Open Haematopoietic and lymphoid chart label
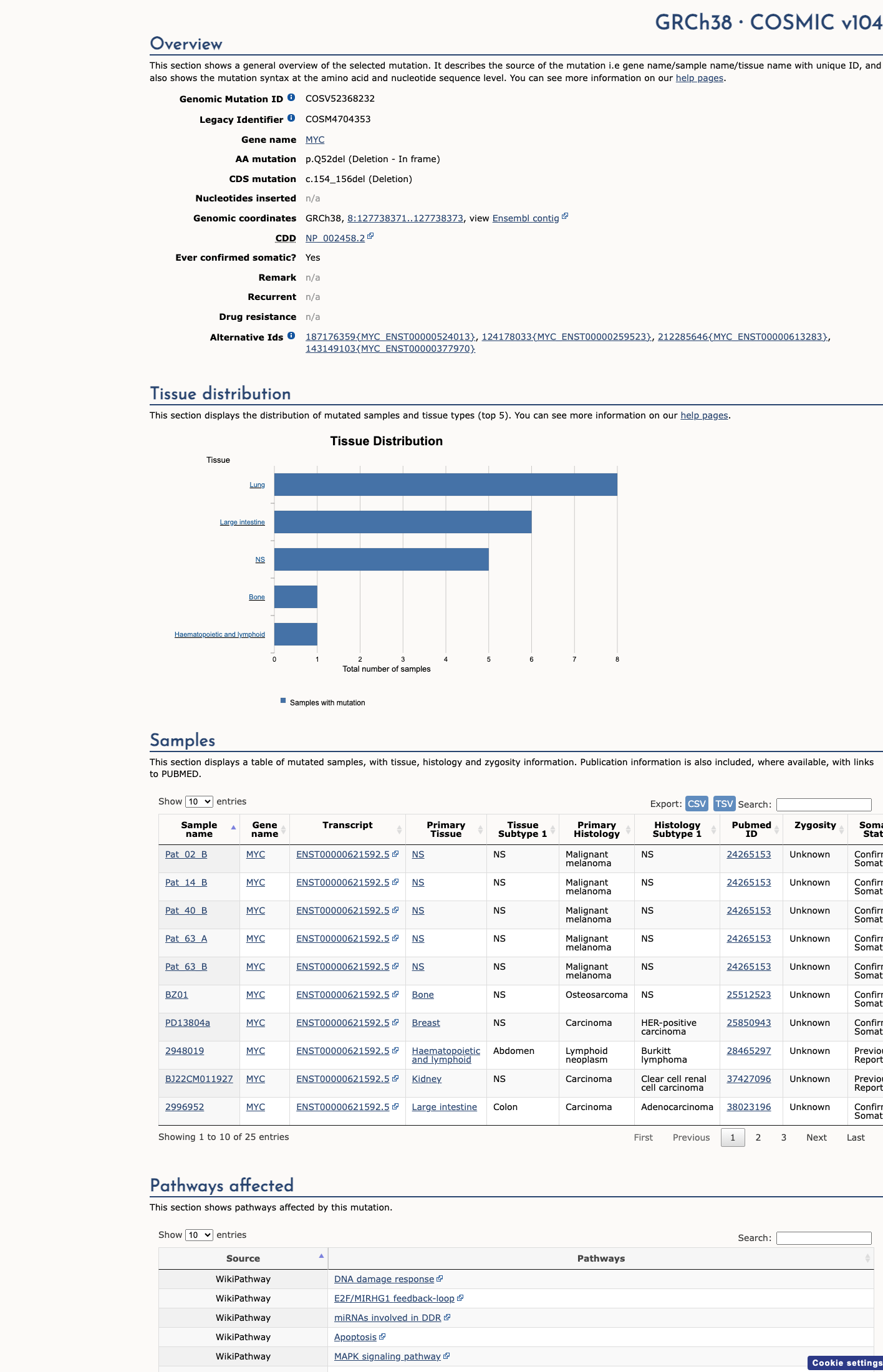The image size is (883, 1372). click(220, 634)
